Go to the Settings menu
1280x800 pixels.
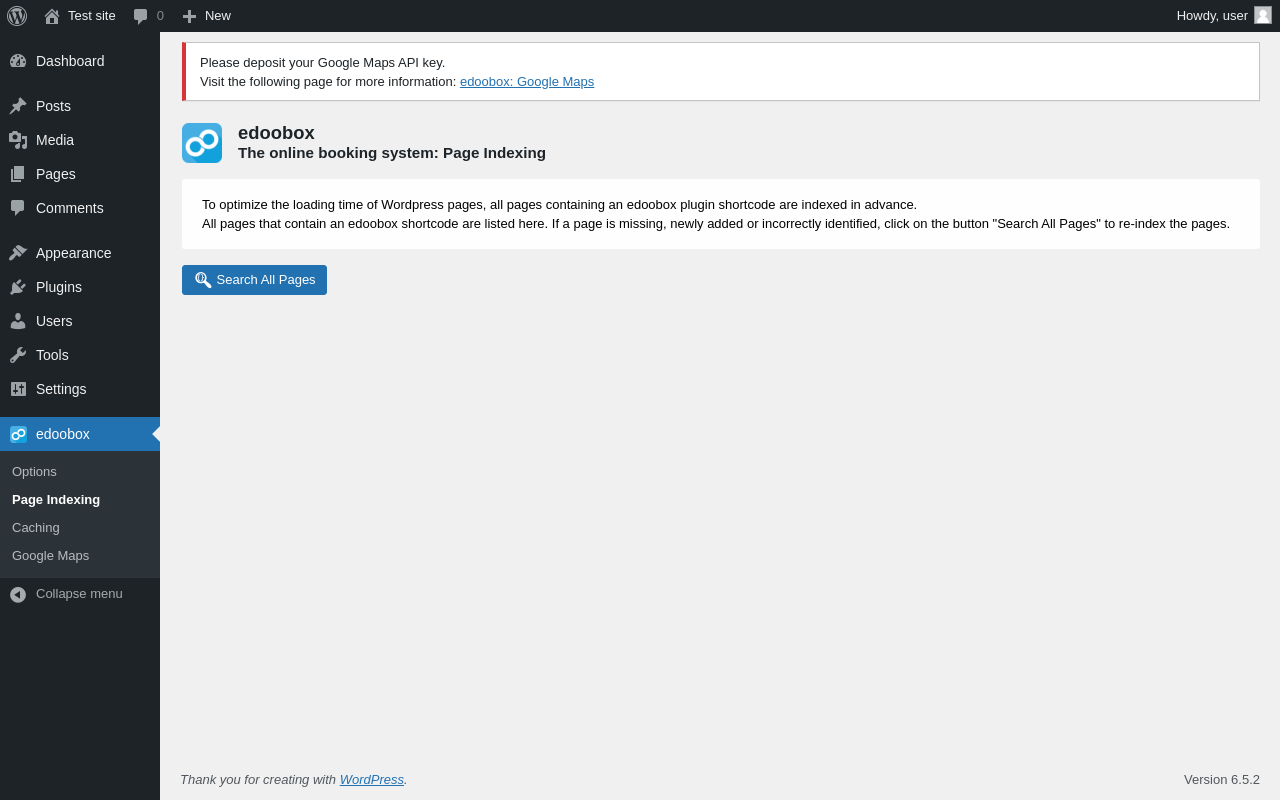[x=61, y=389]
